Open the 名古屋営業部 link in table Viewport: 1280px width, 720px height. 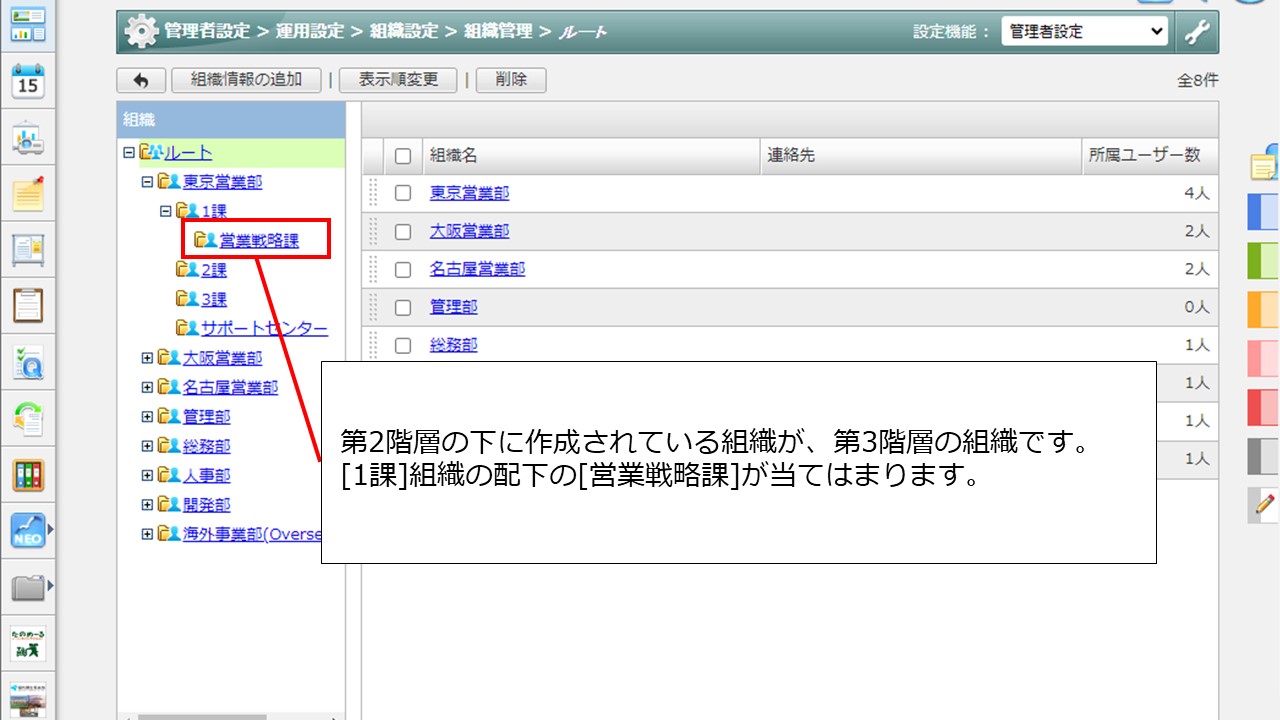(477, 269)
